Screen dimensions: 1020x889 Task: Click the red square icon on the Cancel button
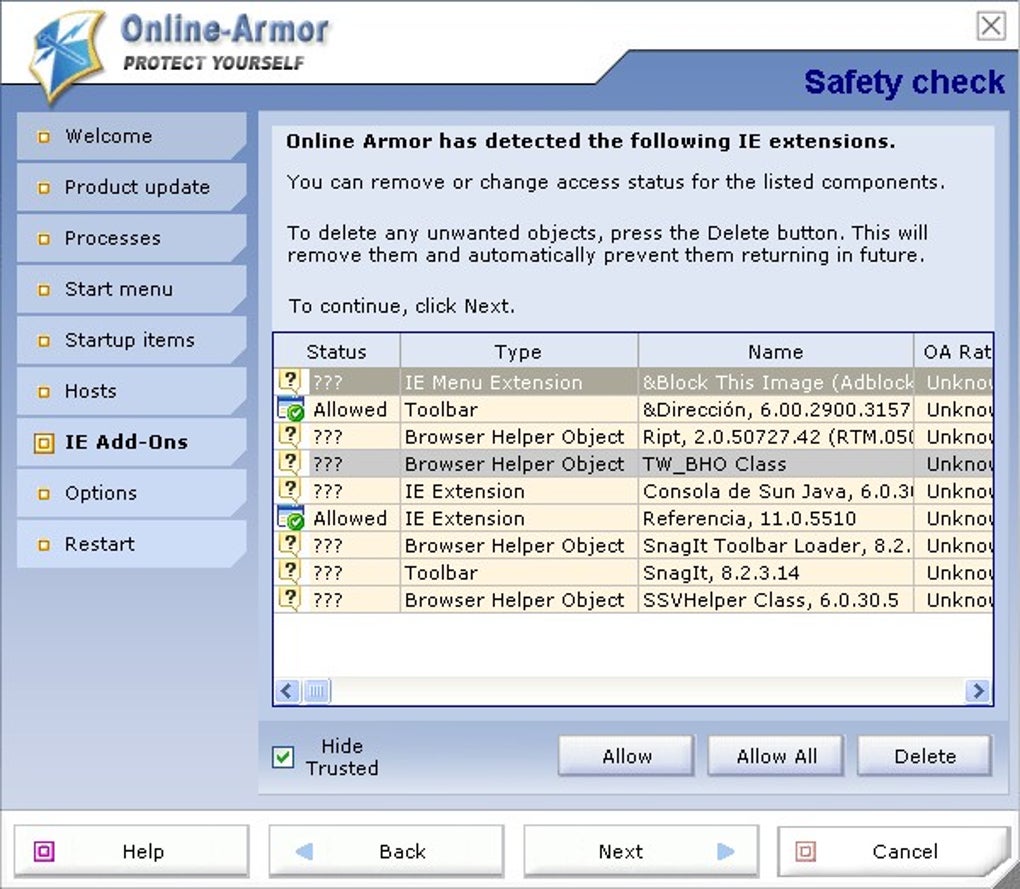point(805,851)
